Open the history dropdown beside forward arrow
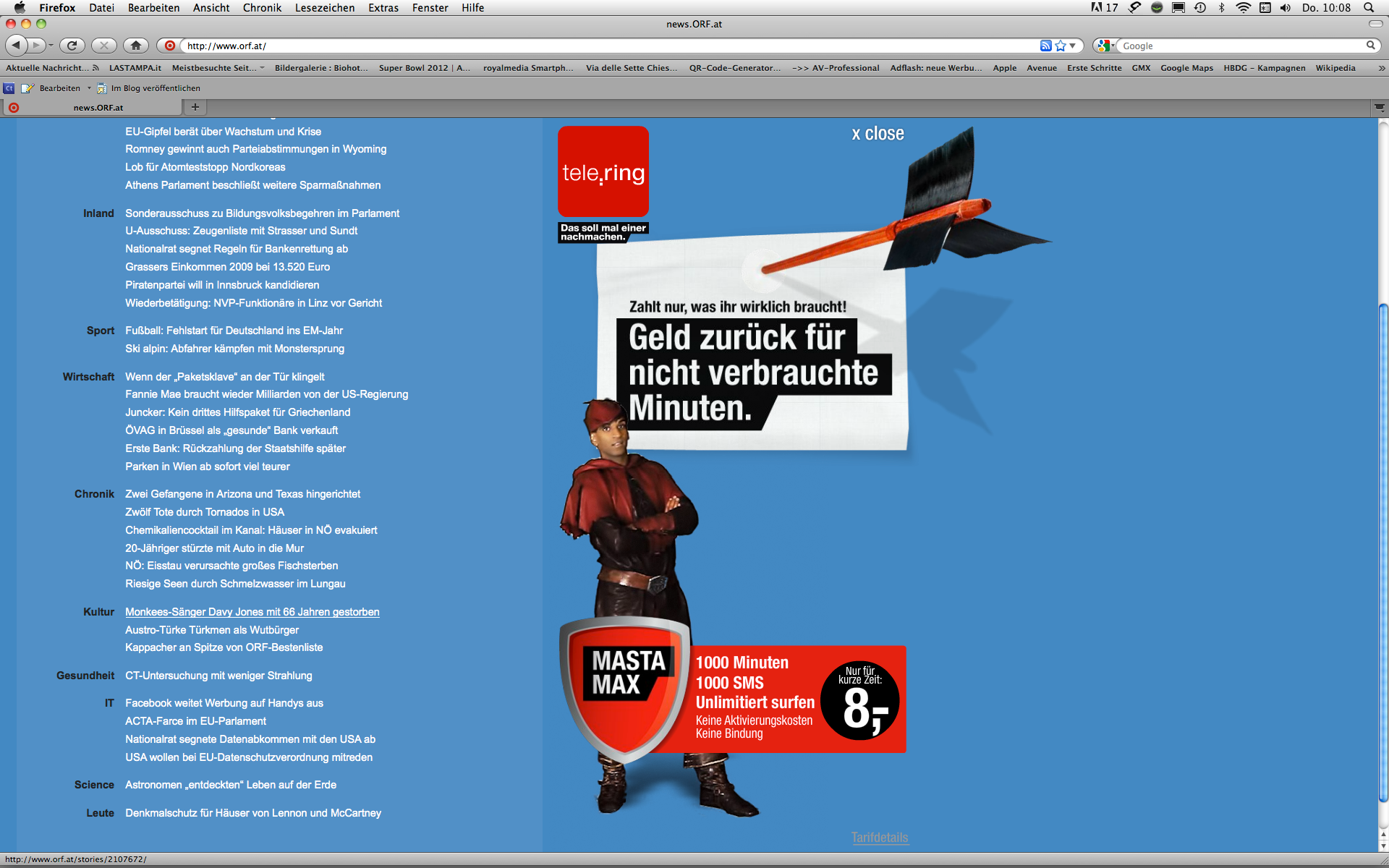The width and height of the screenshot is (1389, 868). pyautogui.click(x=51, y=46)
